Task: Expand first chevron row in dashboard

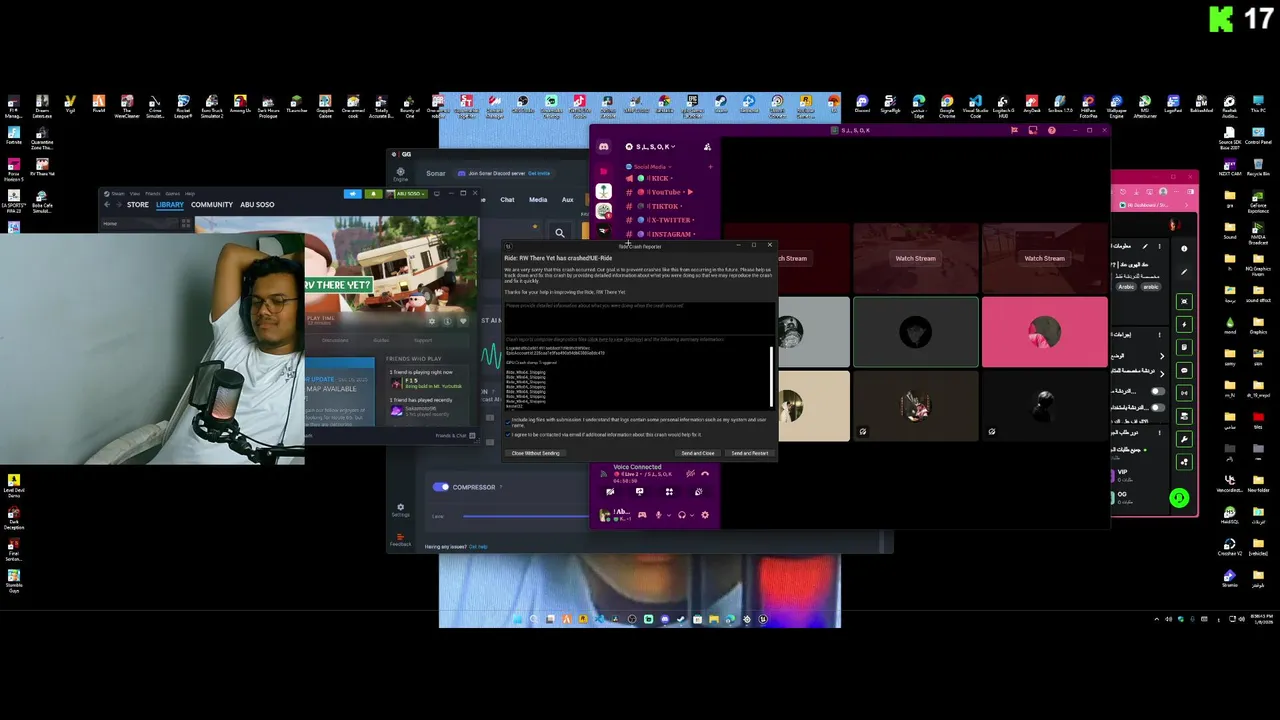Action: click(1161, 356)
